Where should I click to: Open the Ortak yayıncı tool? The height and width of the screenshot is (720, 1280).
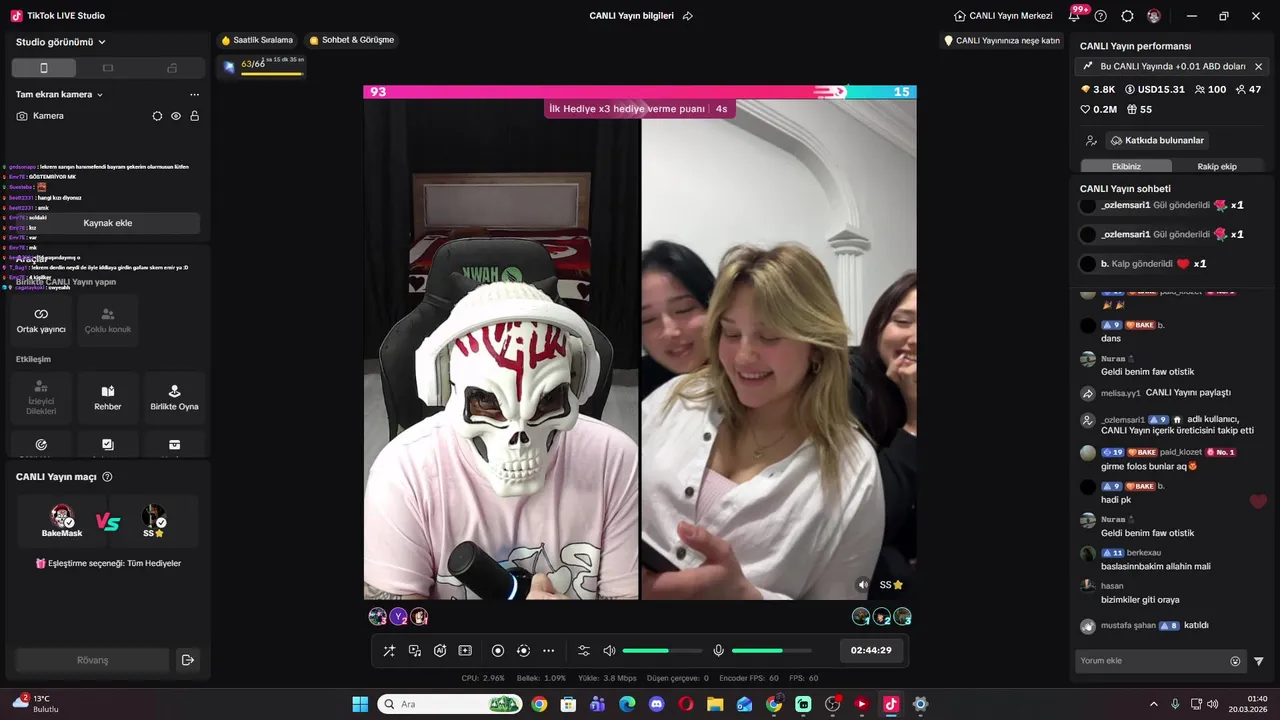coord(41,321)
